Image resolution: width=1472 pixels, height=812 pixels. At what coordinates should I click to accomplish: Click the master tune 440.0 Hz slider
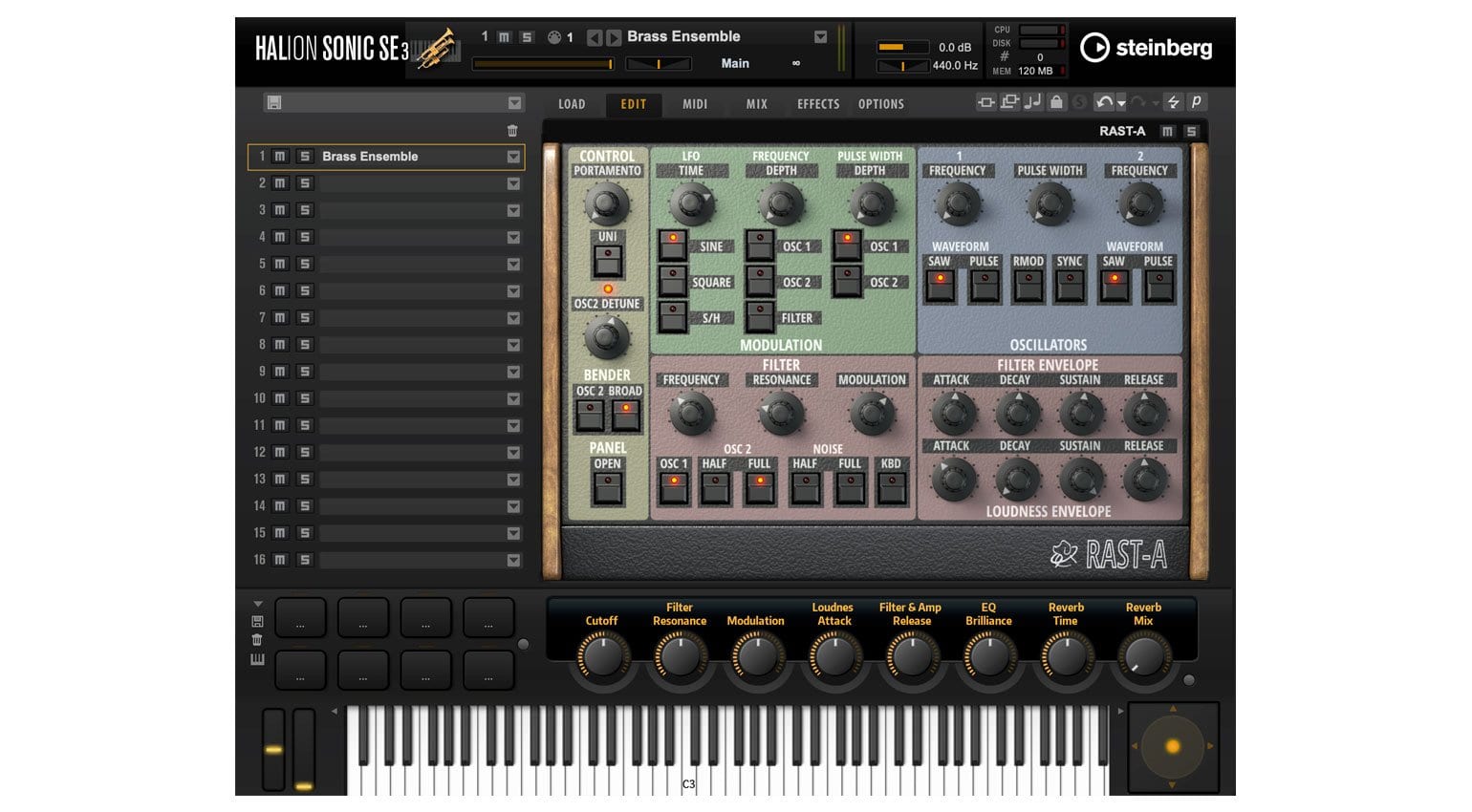(903, 66)
